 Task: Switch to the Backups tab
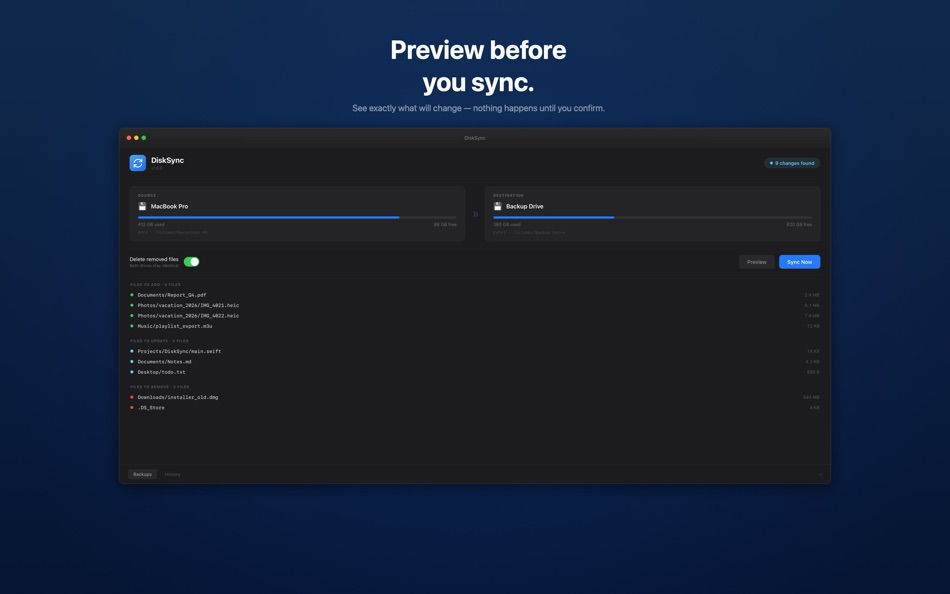coord(140,473)
